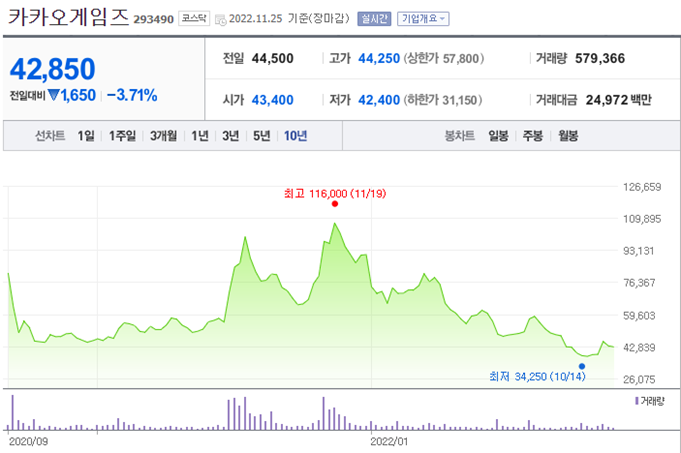The width and height of the screenshot is (681, 453).
Task: Select the 3년 line chart period
Action: pos(231,136)
